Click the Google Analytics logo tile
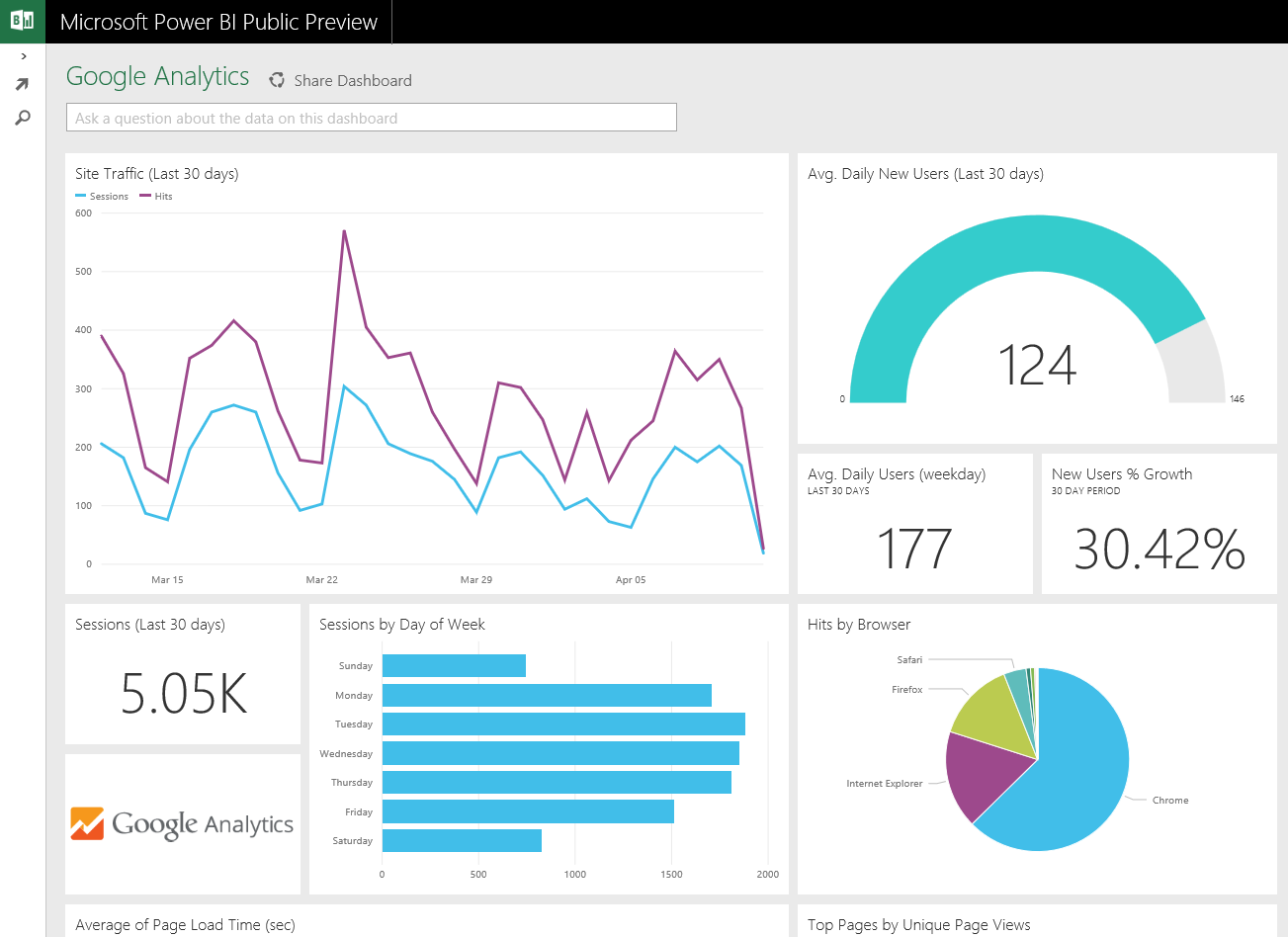 [182, 823]
